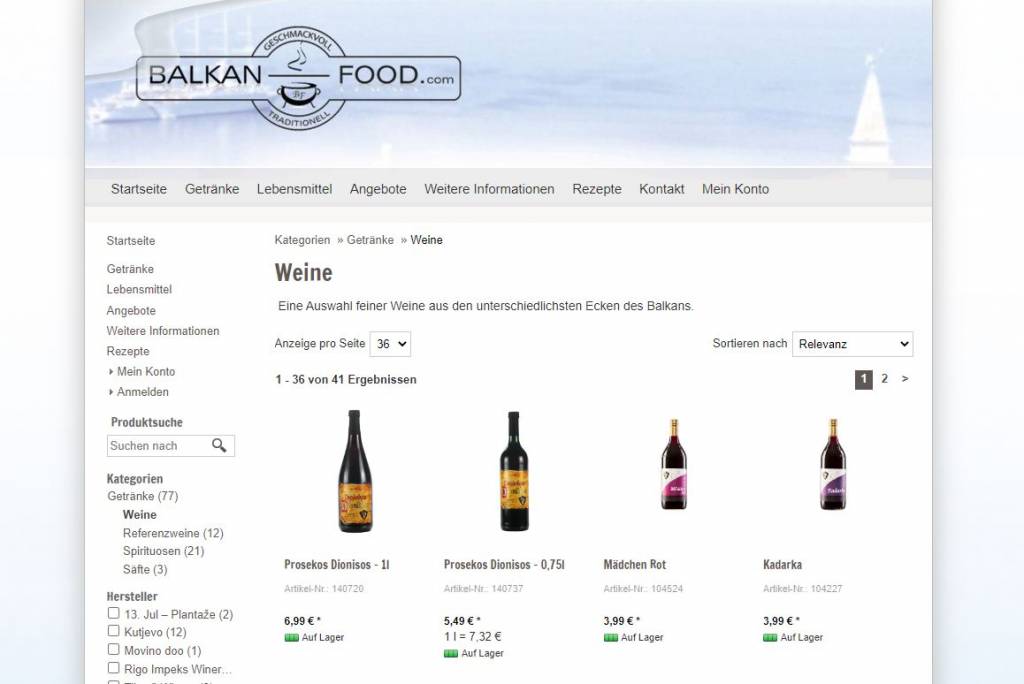Open the Prosekos Dionisos 0,75l bottle image
Screen dimensions: 1024x684
pos(515,471)
